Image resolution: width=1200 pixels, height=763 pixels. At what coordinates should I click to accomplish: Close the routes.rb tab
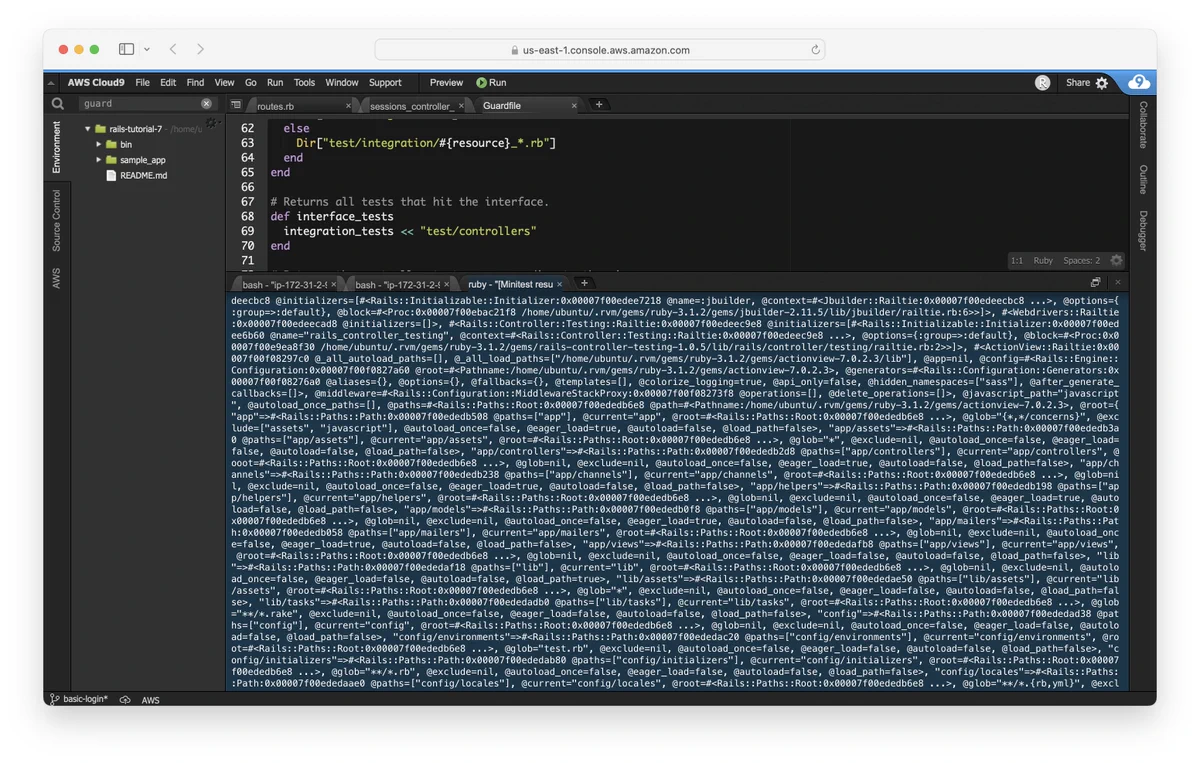[348, 105]
